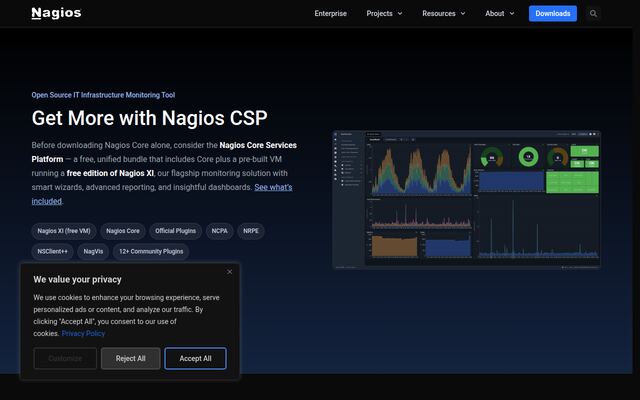The width and height of the screenshot is (640, 400).
Task: Click "Open Source IT Infrastructure Monitoring Tool" text
Action: click(x=103, y=95)
